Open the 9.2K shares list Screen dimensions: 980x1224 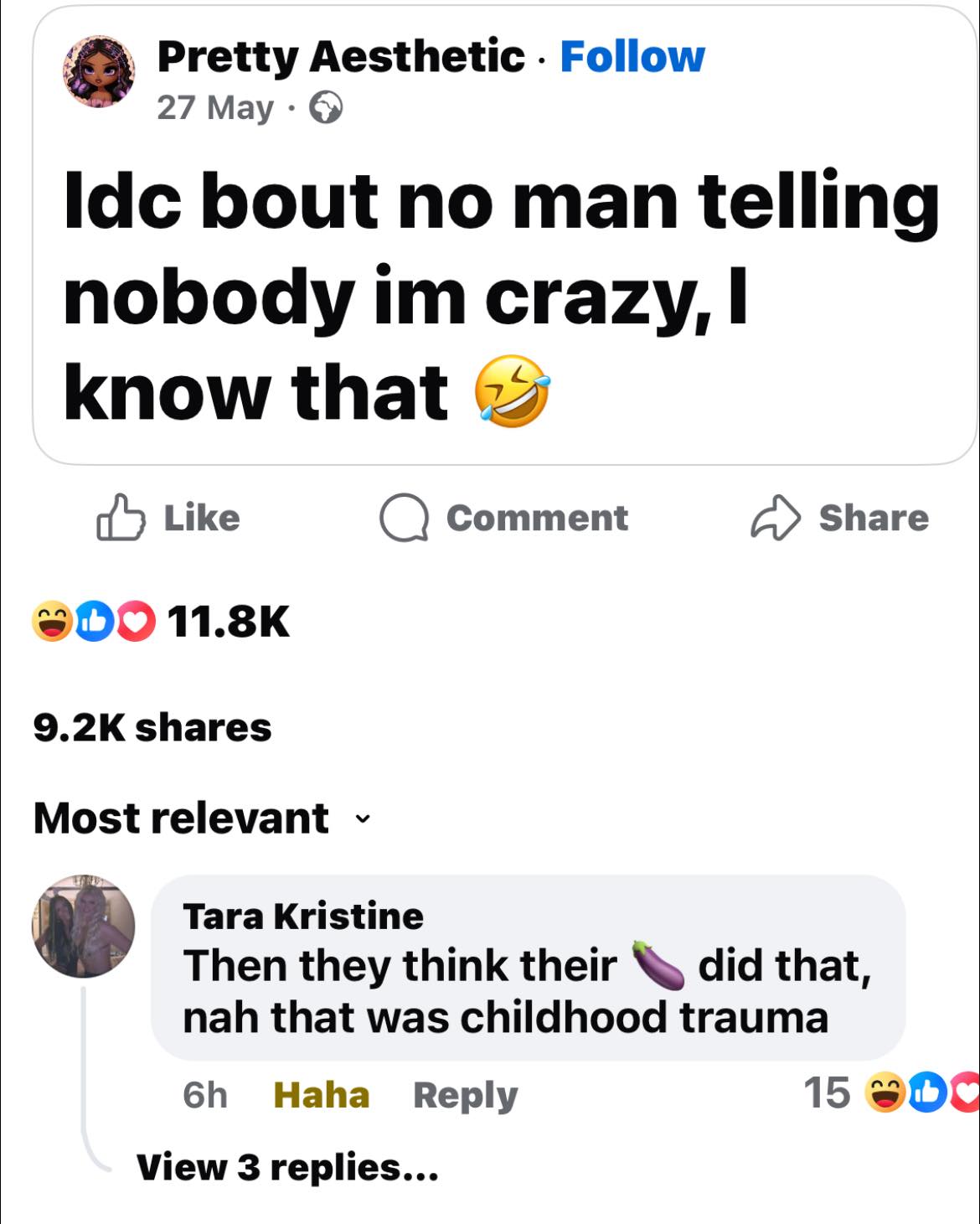[152, 727]
